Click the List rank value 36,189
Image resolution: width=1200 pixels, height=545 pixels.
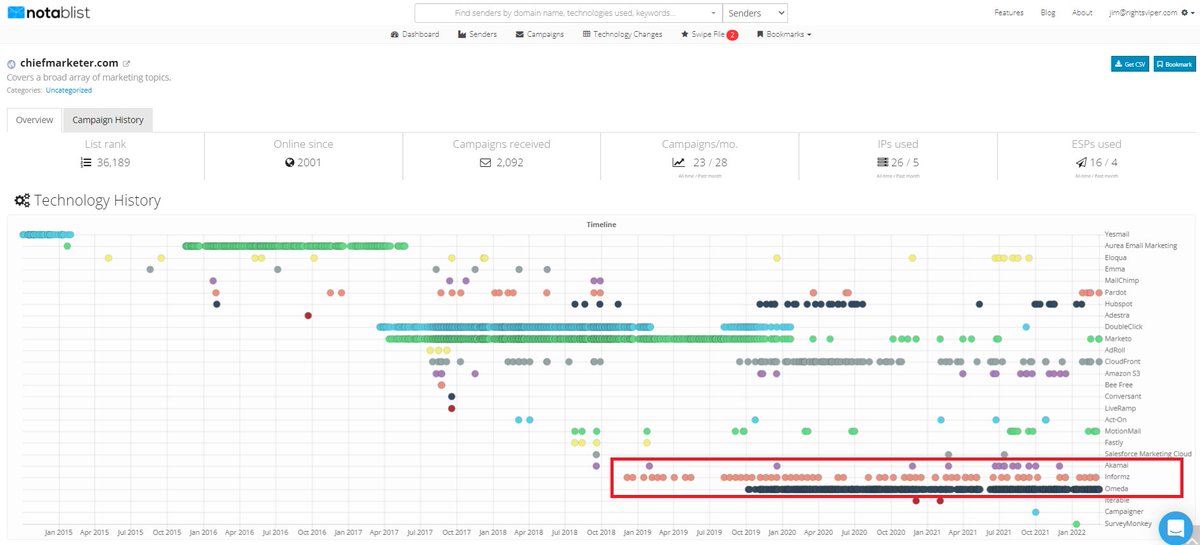pos(114,162)
